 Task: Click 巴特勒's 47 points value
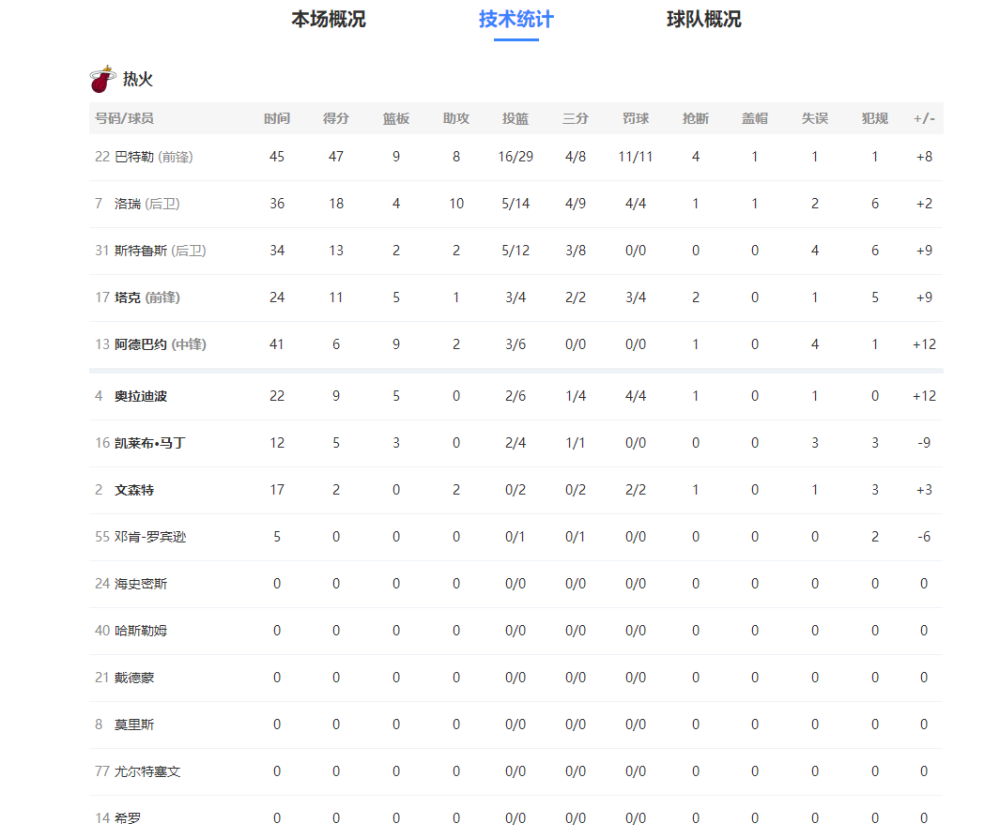pos(336,157)
